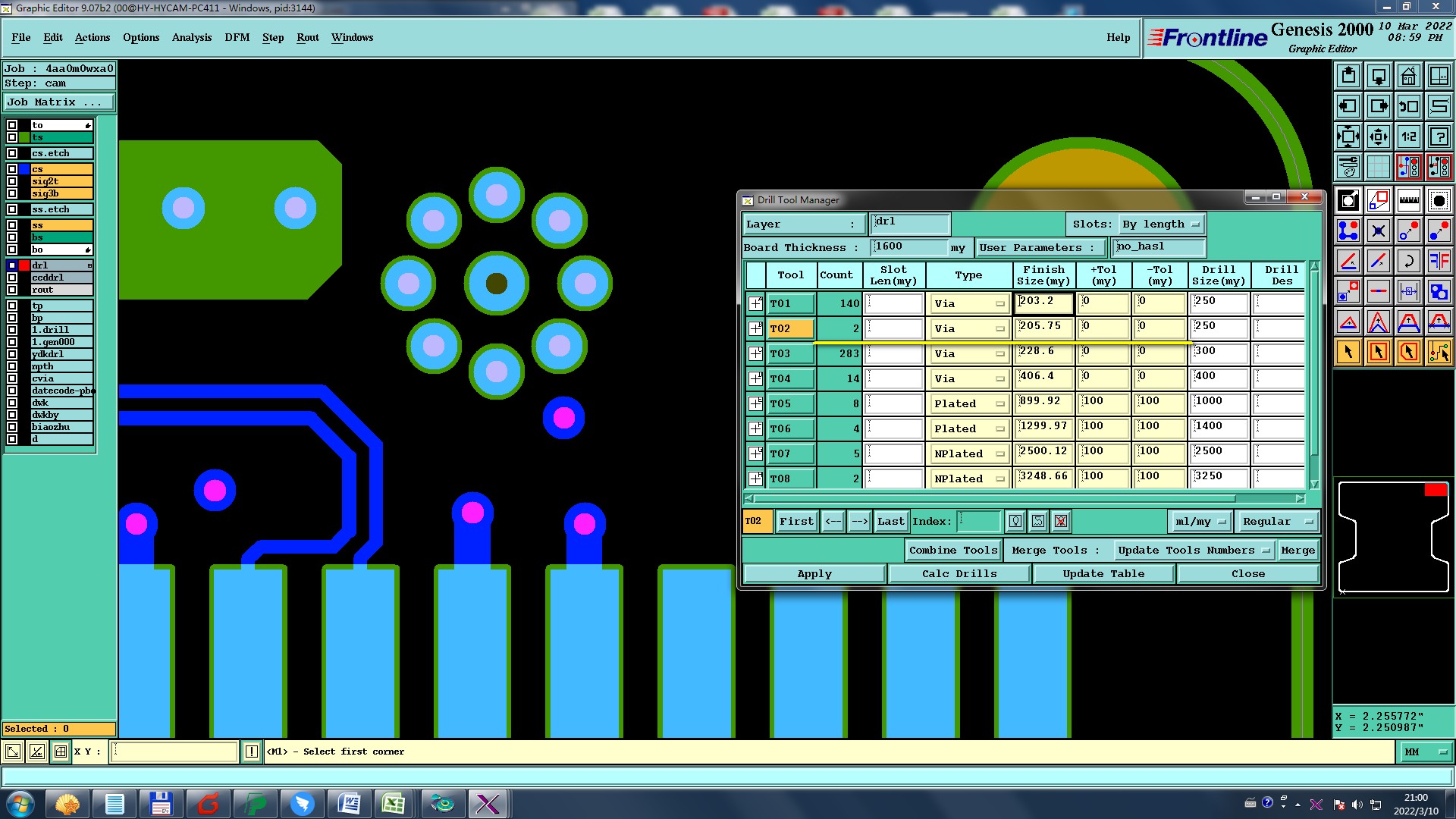Open the Analysis menu
Image resolution: width=1456 pixels, height=819 pixels.
pos(191,37)
